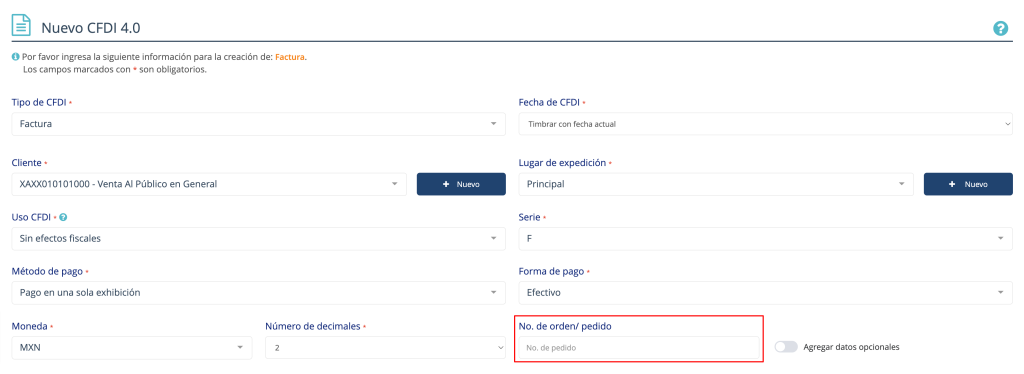Viewport: 1024px width, 374px height.
Task: Open the Serie dropdown
Action: [x=765, y=239]
